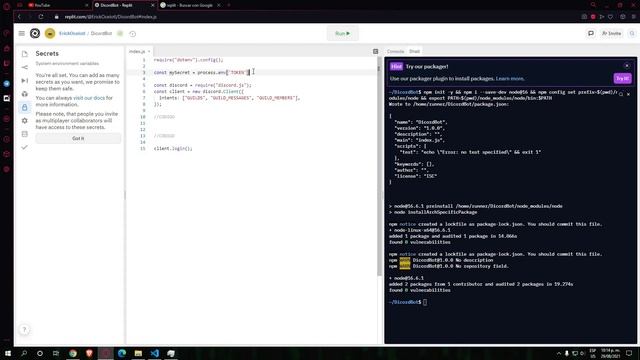Open the Settings gear in the sidebar
This screenshot has width=640, height=360.
24,121
